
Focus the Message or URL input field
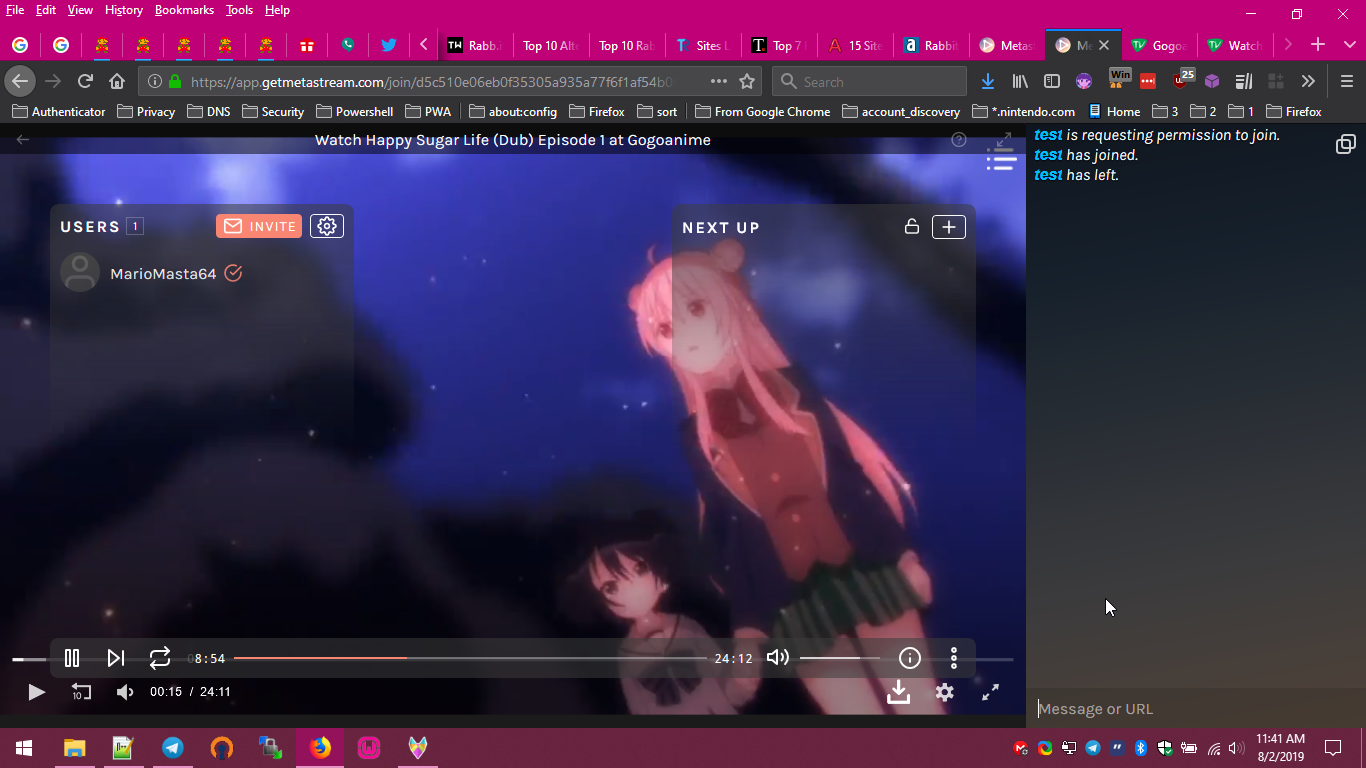[x=1196, y=709]
